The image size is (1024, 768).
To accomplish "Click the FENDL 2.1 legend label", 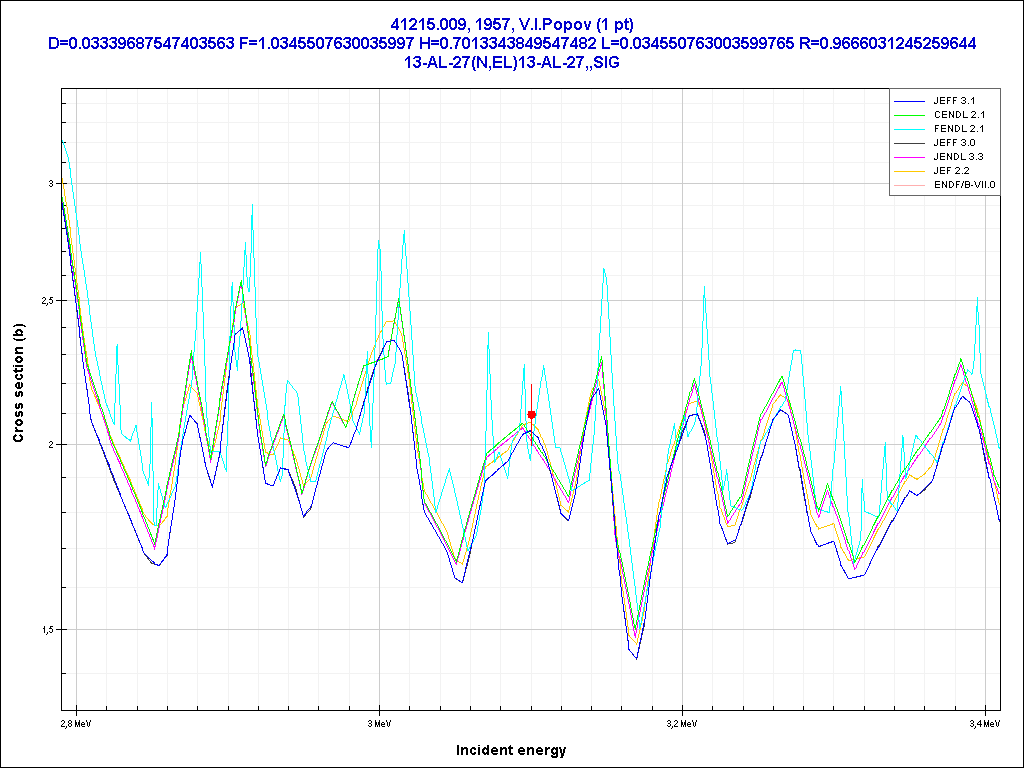I will pos(958,129).
